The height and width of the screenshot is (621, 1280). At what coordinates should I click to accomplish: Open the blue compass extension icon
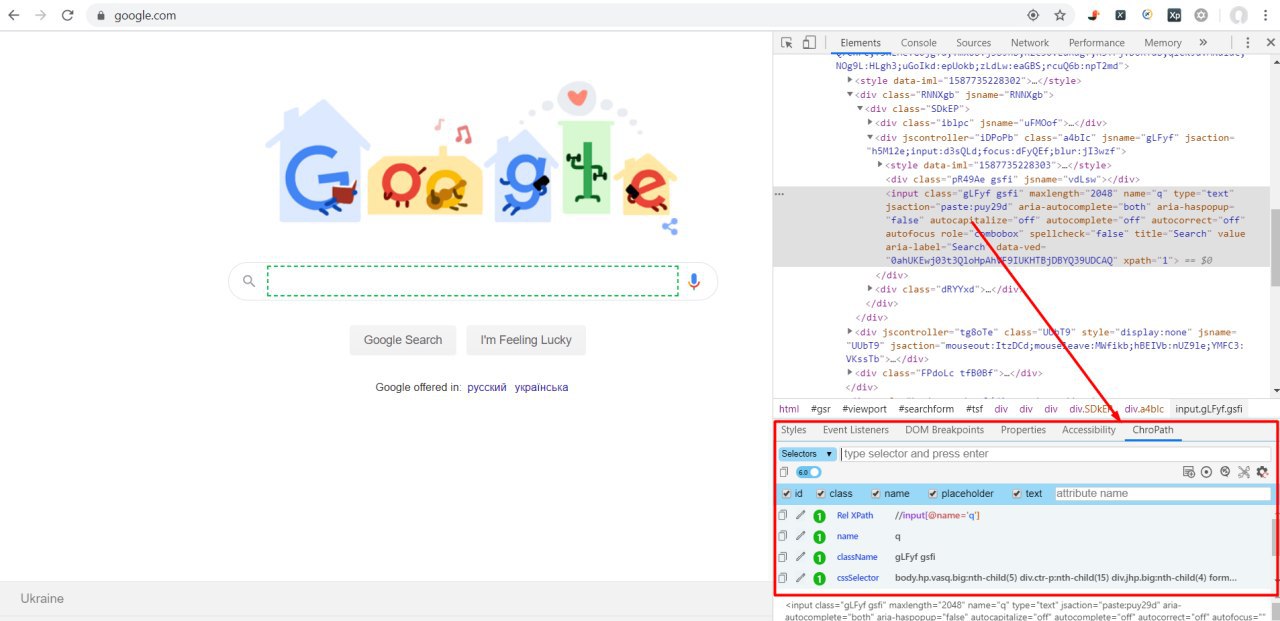(x=1148, y=15)
